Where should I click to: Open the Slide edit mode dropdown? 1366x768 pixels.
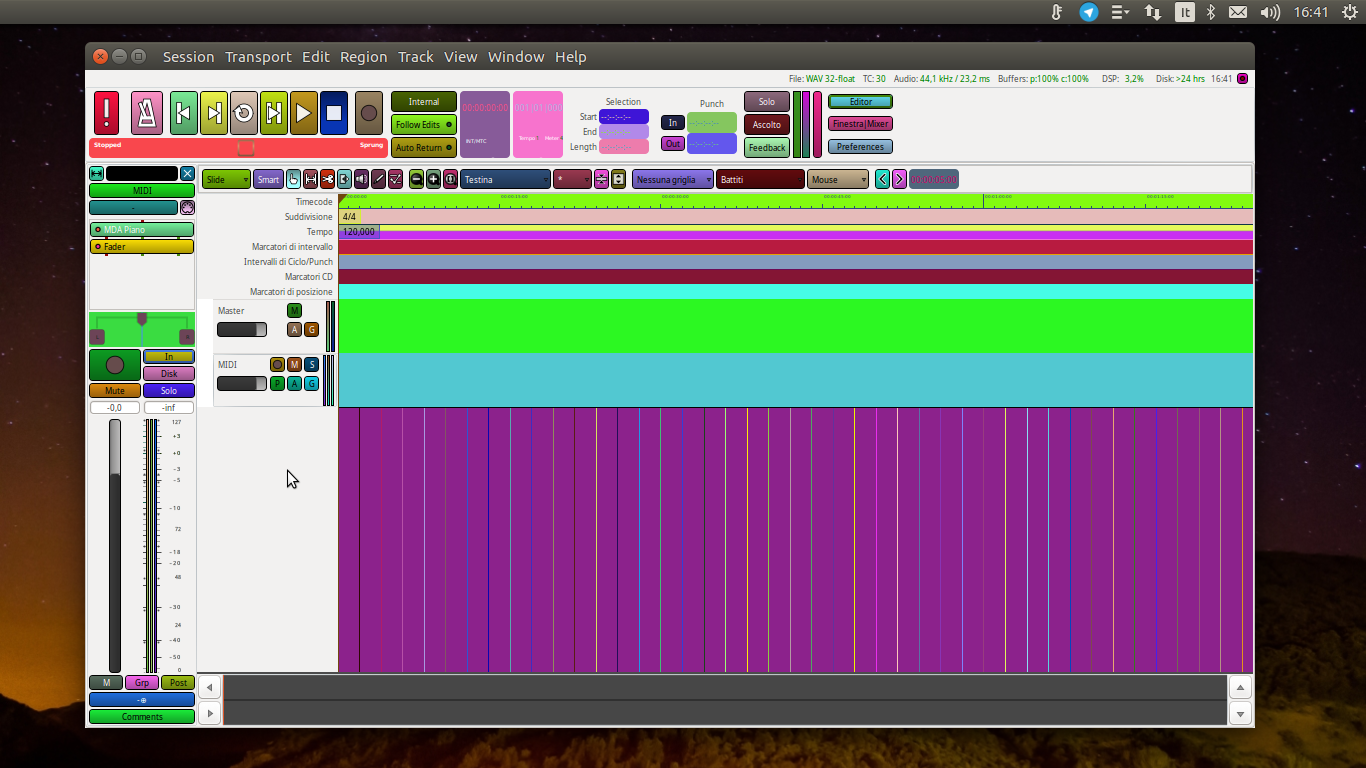(226, 180)
